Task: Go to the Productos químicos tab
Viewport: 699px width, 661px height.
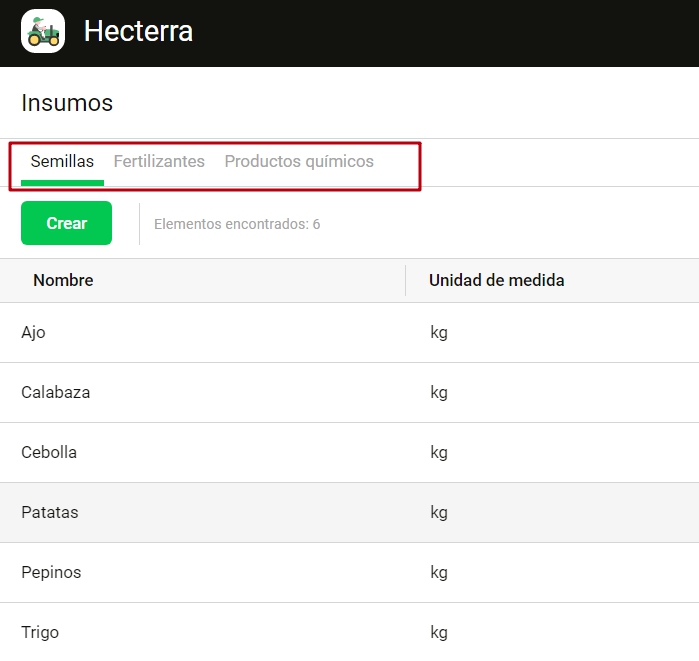Action: (x=299, y=162)
